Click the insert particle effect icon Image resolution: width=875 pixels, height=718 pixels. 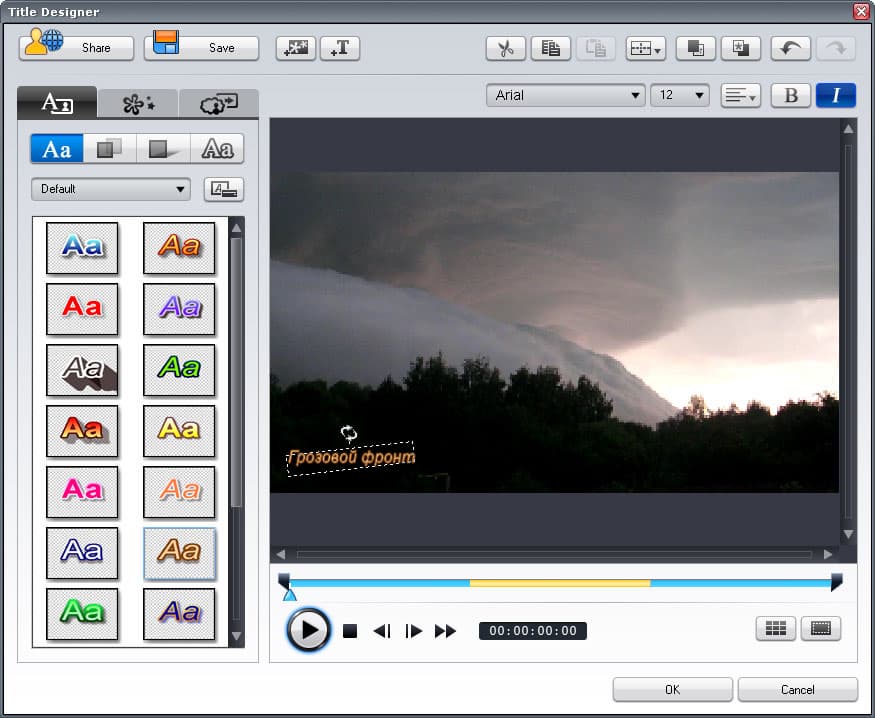[296, 49]
